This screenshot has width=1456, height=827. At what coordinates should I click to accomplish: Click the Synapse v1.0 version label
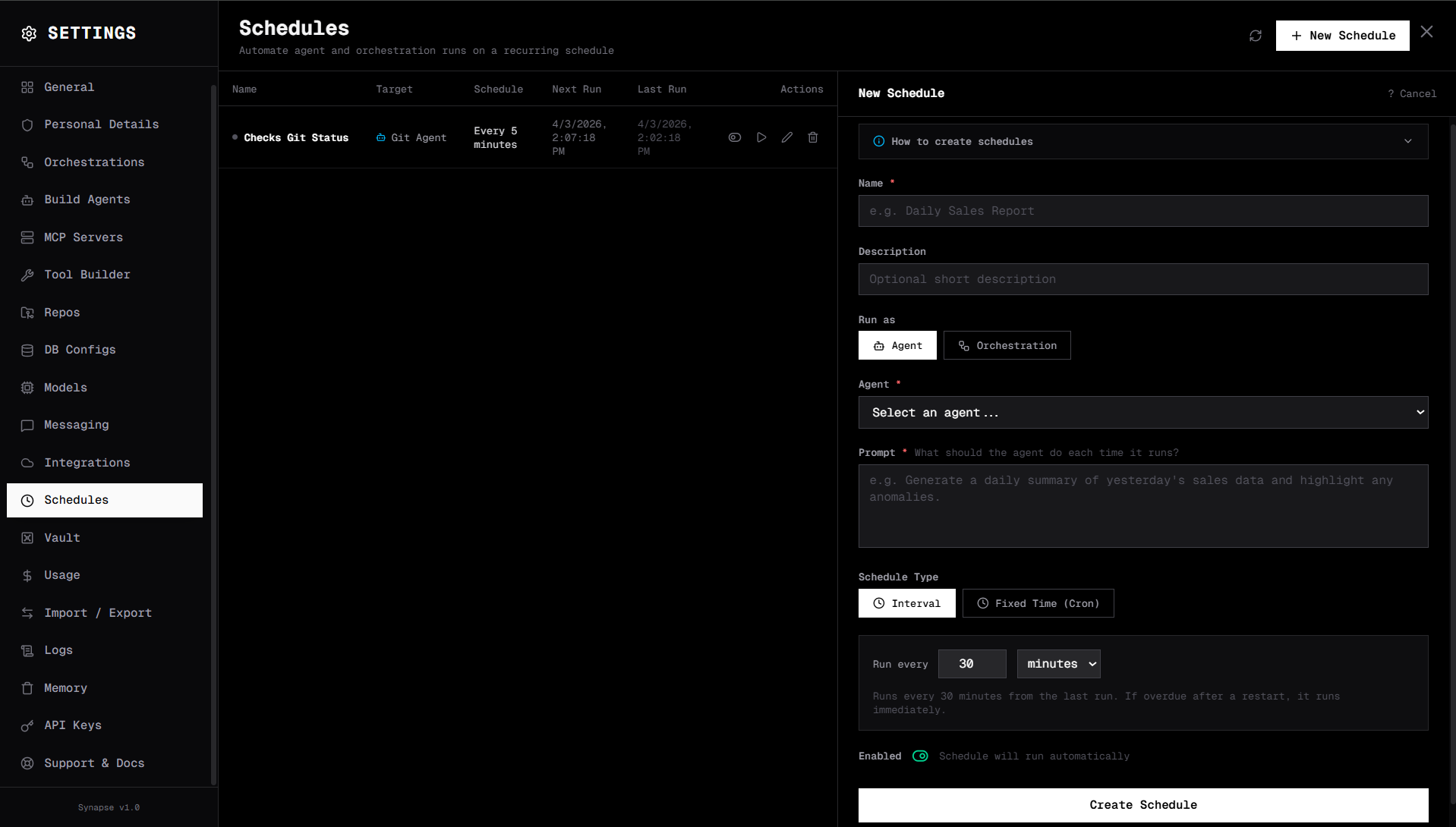(x=109, y=807)
